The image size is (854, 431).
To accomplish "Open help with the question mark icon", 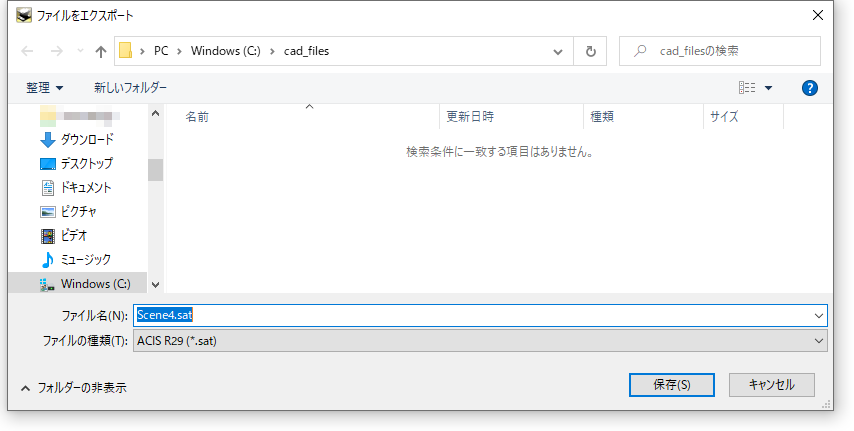I will pos(810,88).
